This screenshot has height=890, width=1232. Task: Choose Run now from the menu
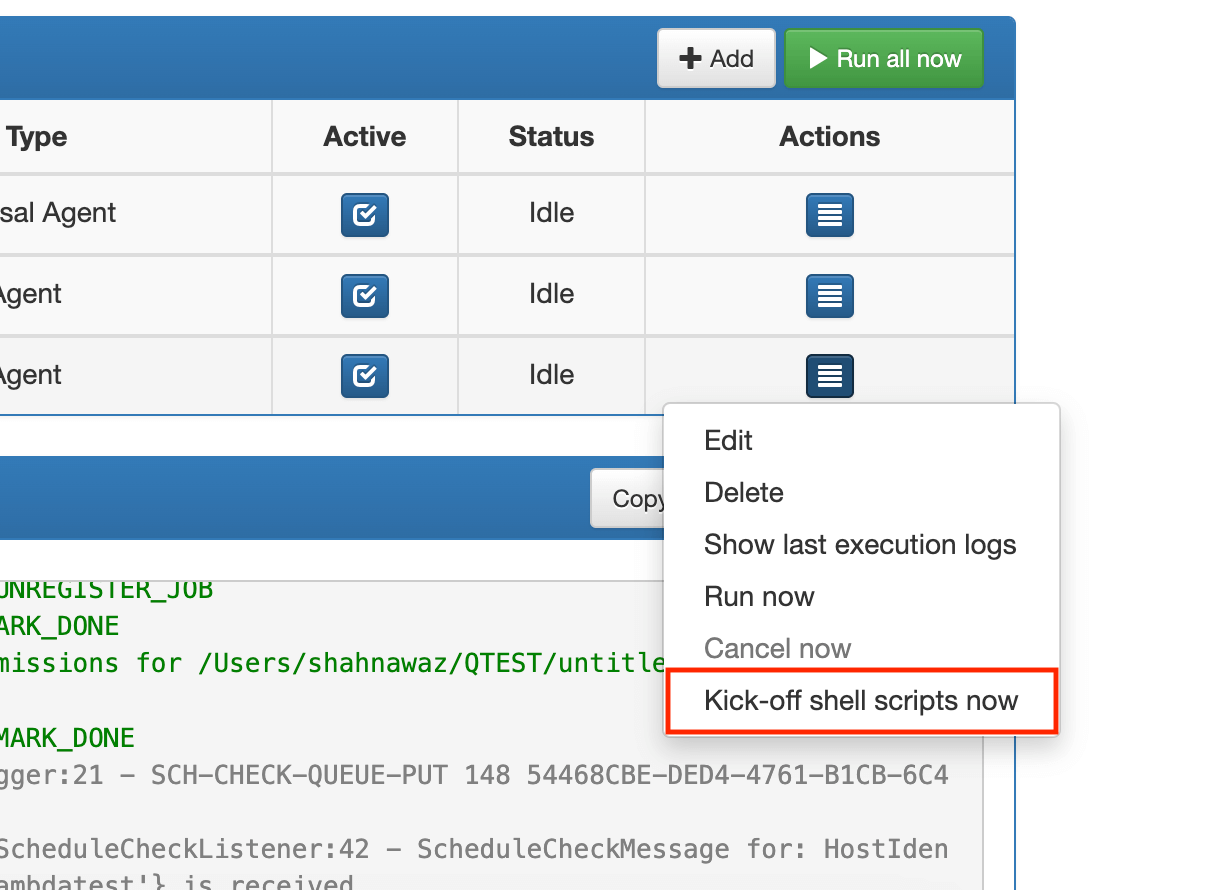(x=760, y=596)
